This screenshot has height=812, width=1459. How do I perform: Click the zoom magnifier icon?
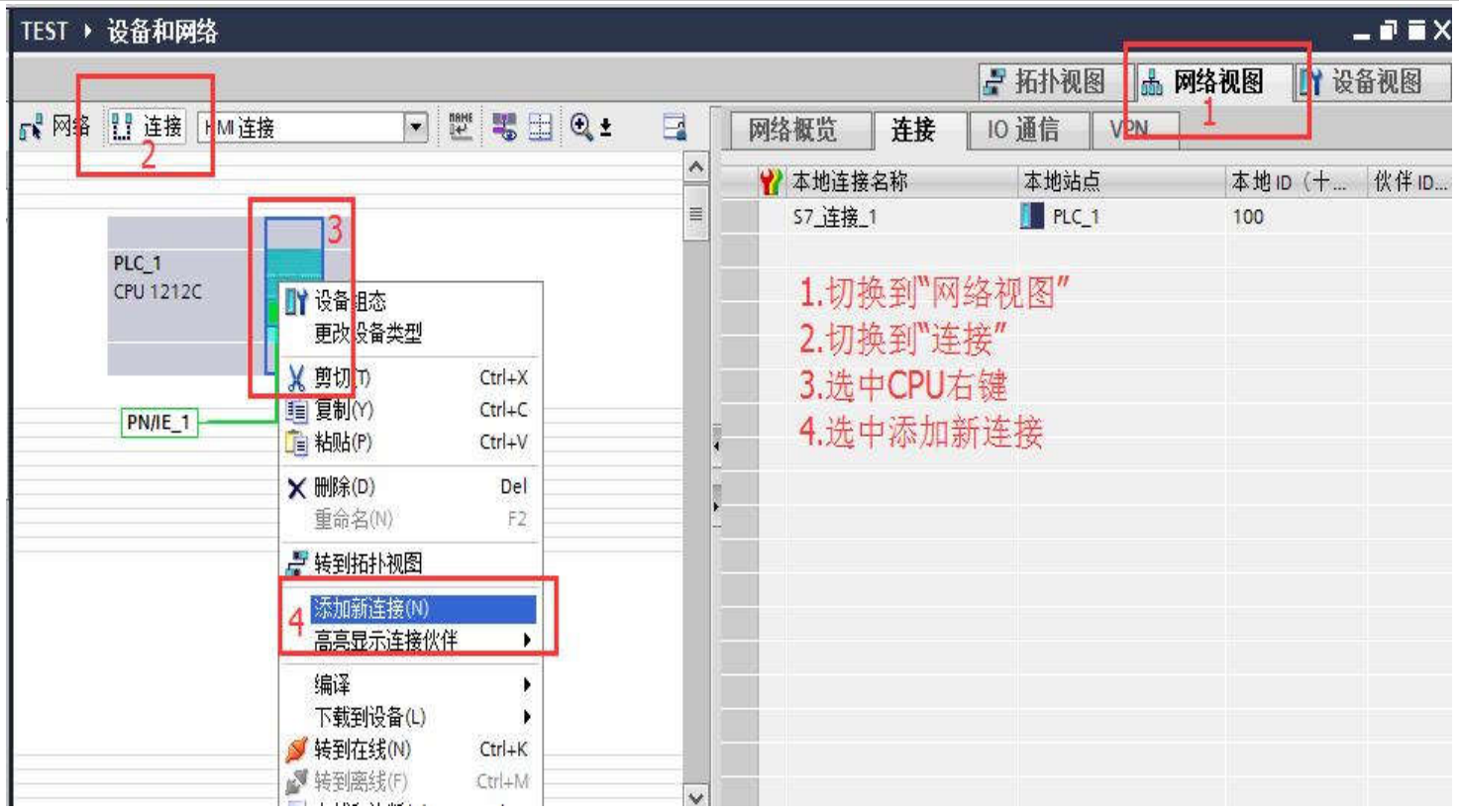(x=581, y=127)
